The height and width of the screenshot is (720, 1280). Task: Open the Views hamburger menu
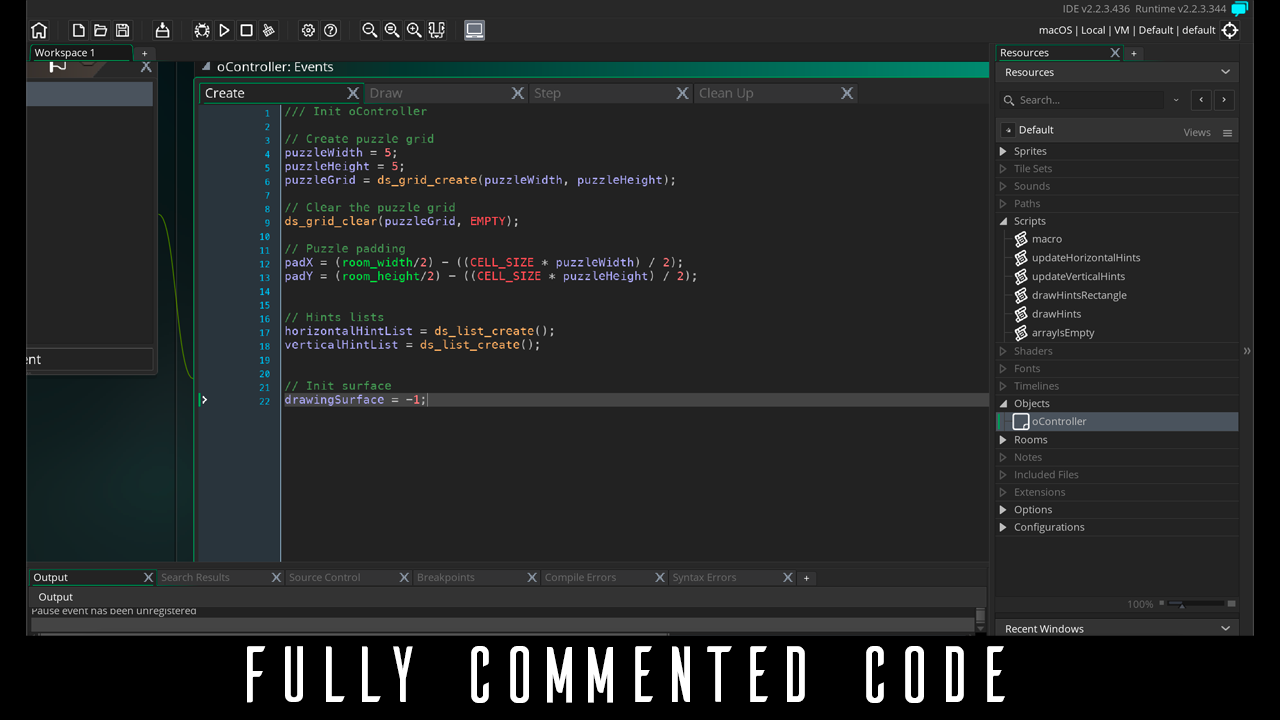[1227, 132]
